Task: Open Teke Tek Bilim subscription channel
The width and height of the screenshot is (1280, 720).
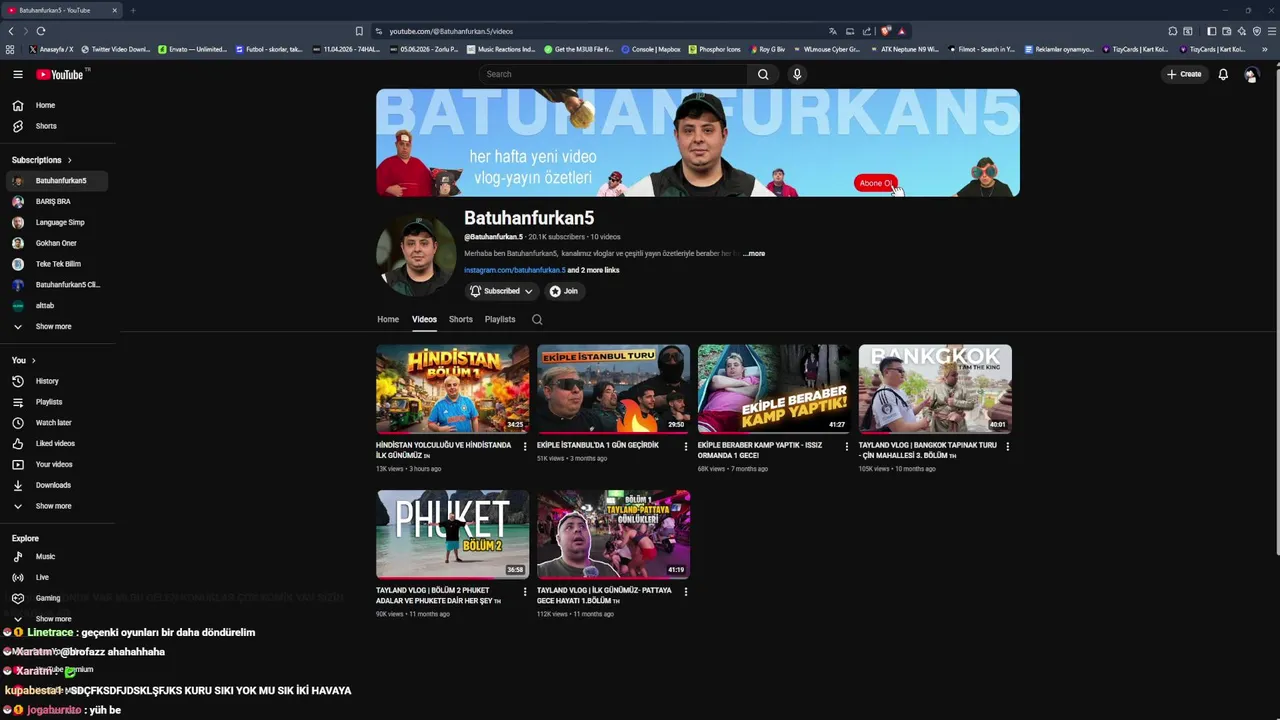Action: tap(57, 264)
